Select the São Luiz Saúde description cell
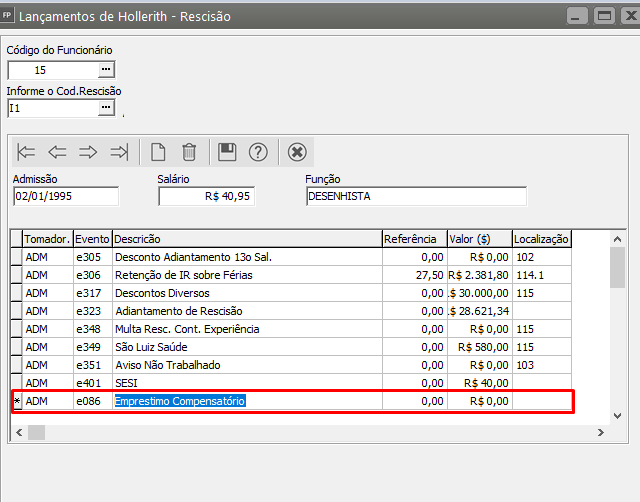The width and height of the screenshot is (640, 502). tap(246, 347)
